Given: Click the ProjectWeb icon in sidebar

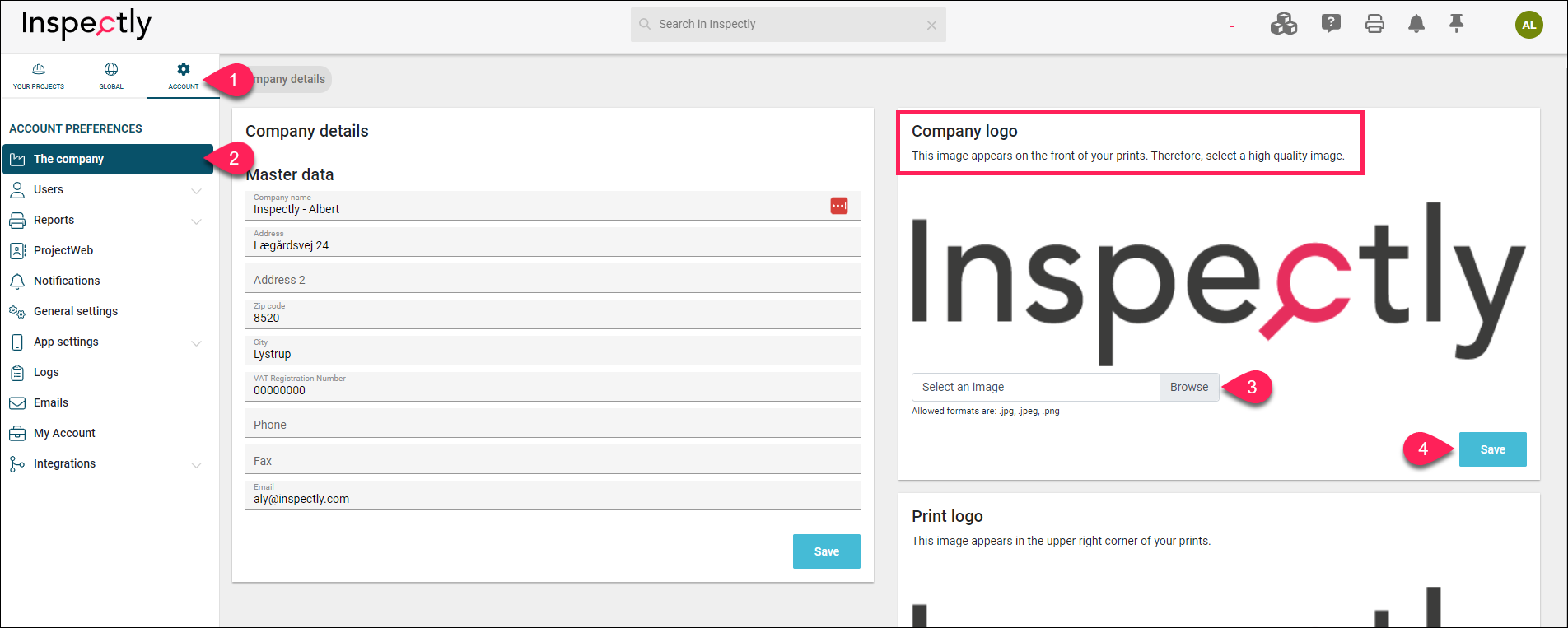Looking at the screenshot, I should [17, 250].
